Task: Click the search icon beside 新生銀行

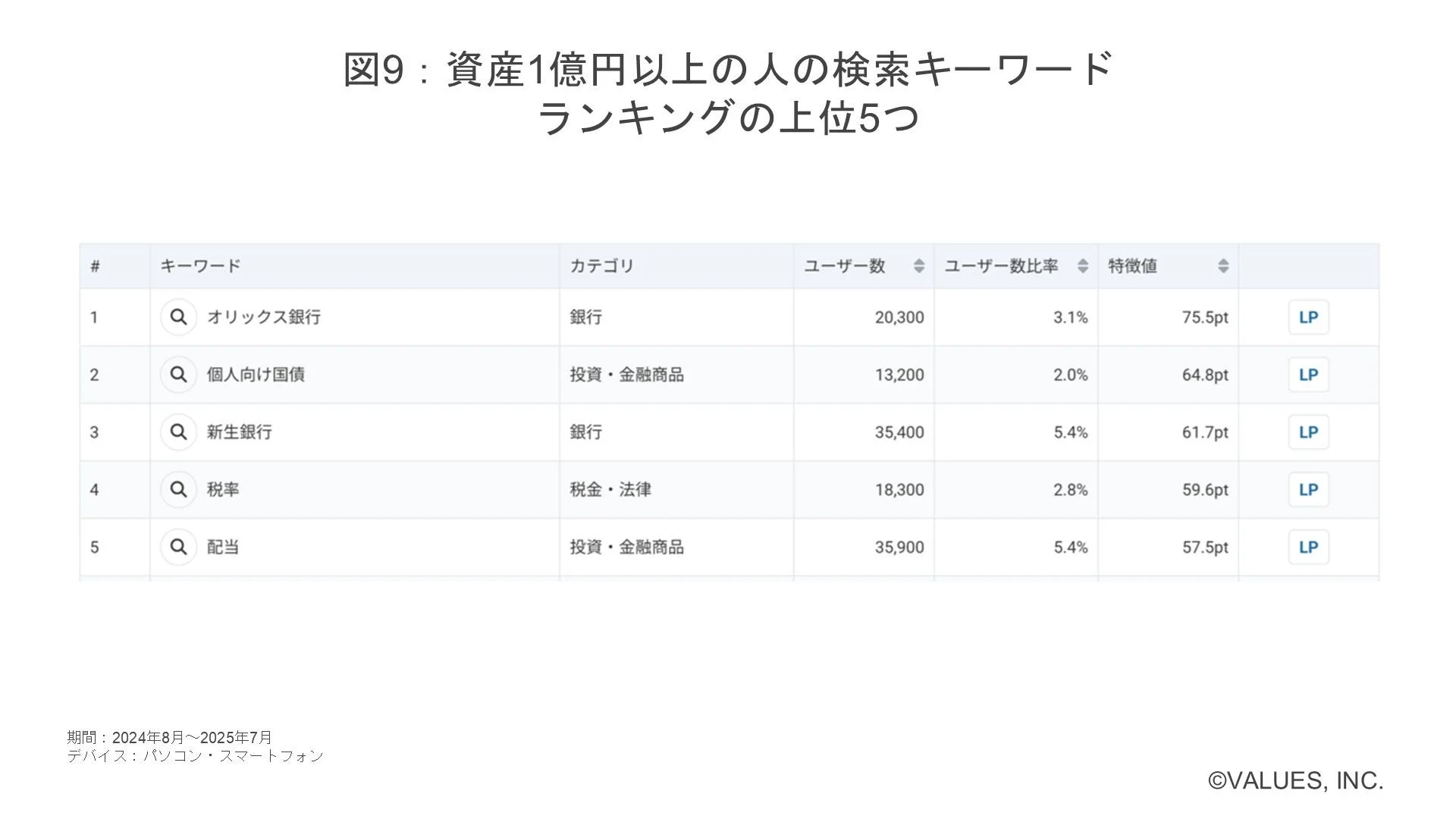Action: click(179, 432)
